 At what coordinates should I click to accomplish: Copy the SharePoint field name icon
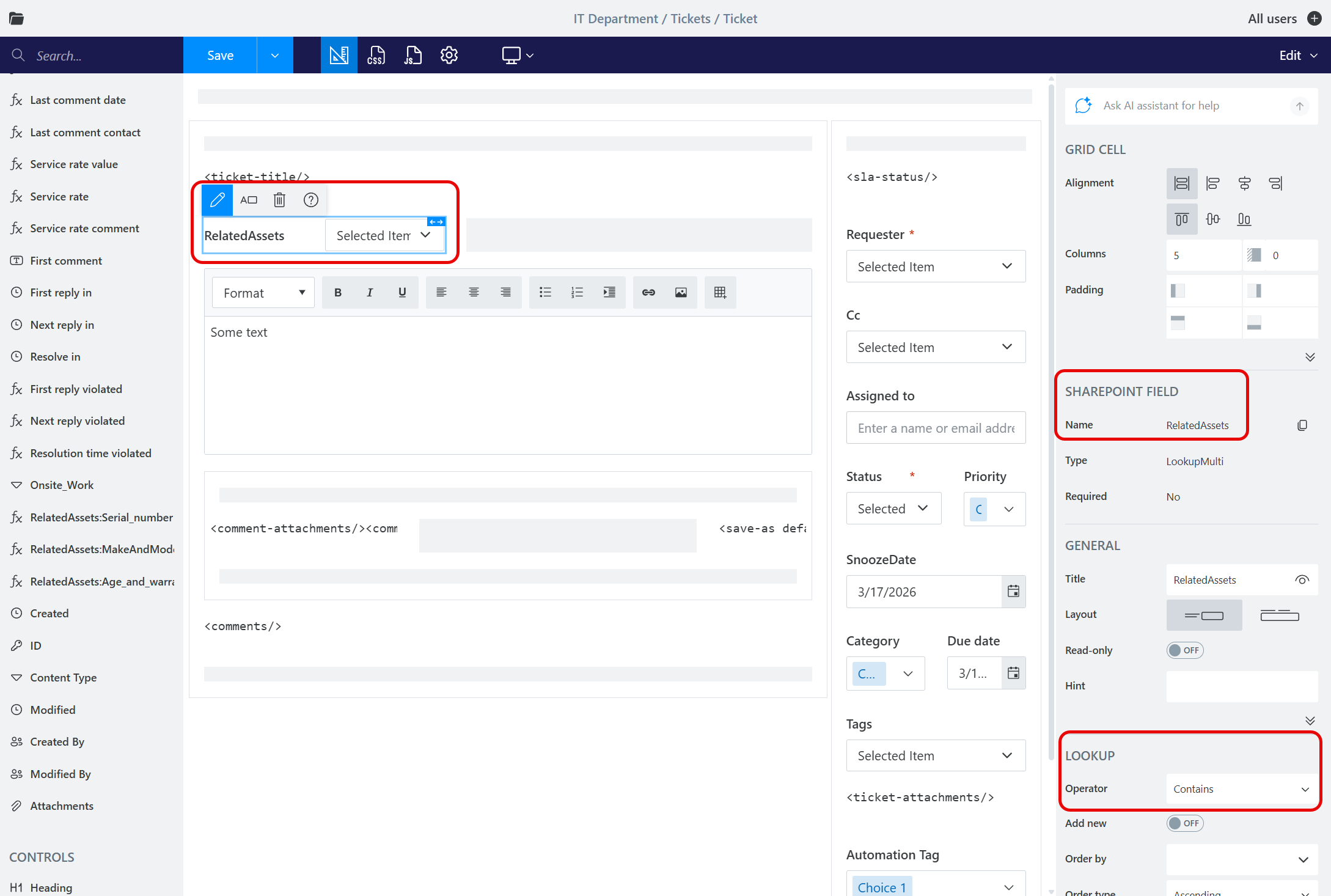pos(1302,425)
